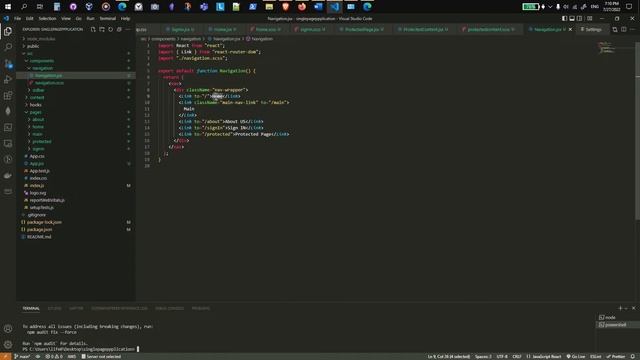This screenshot has width=640, height=360.
Task: Open the Search view in activity bar
Action: (8, 47)
